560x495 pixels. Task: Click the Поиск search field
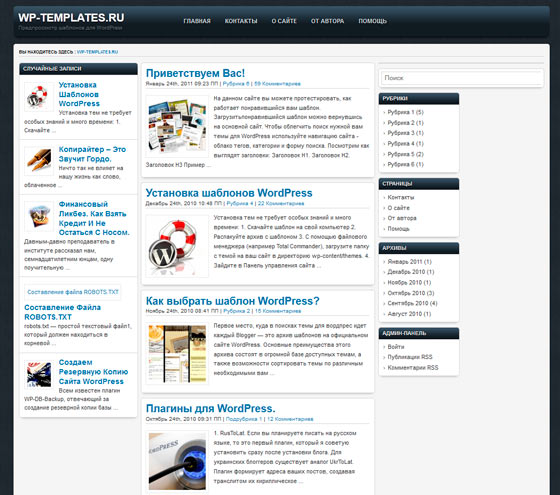point(461,78)
